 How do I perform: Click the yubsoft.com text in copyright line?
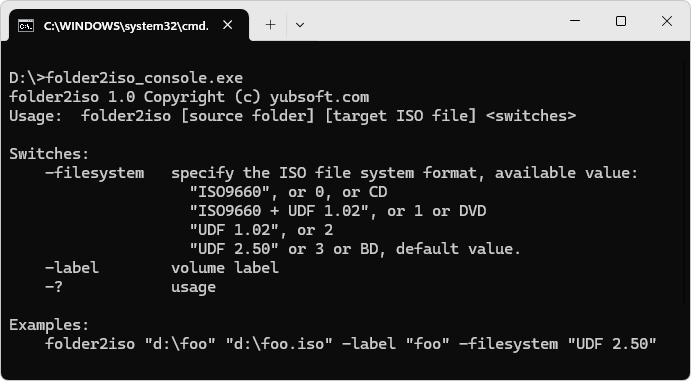[x=319, y=97]
